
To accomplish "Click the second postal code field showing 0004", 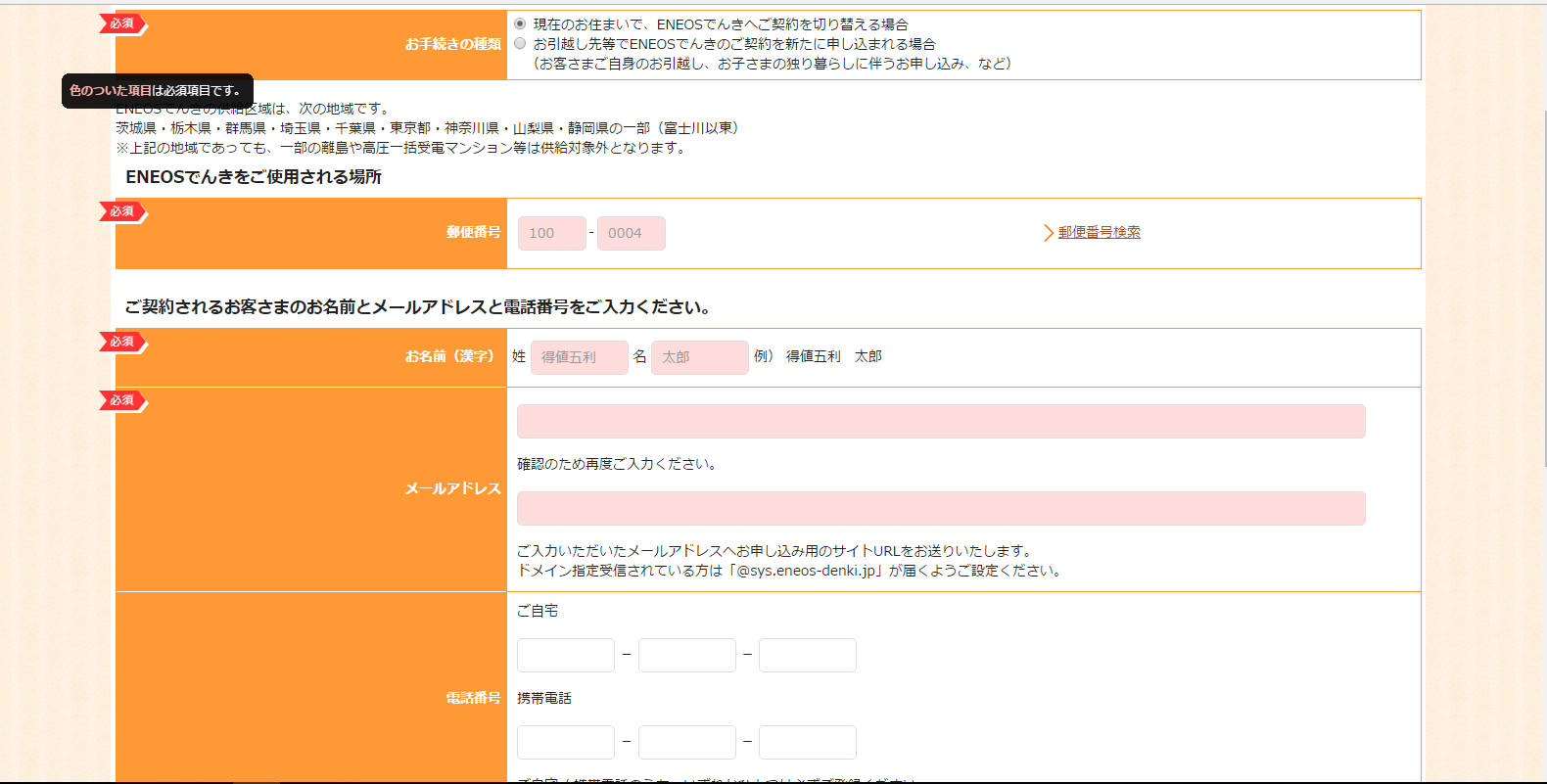I will 632,233.
